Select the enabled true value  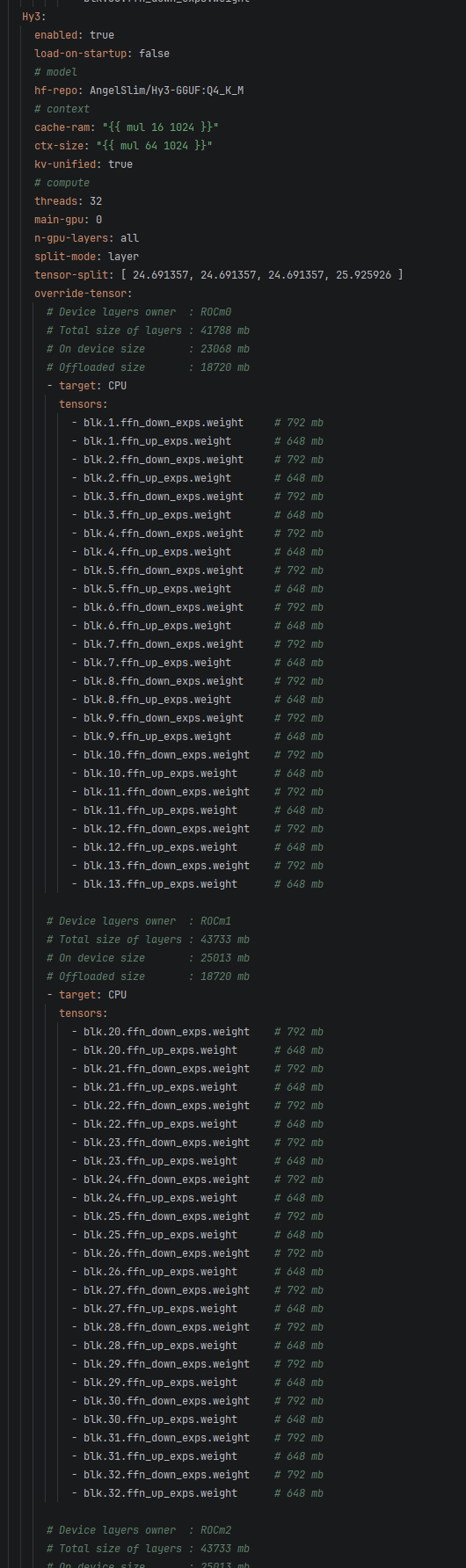[x=102, y=34]
